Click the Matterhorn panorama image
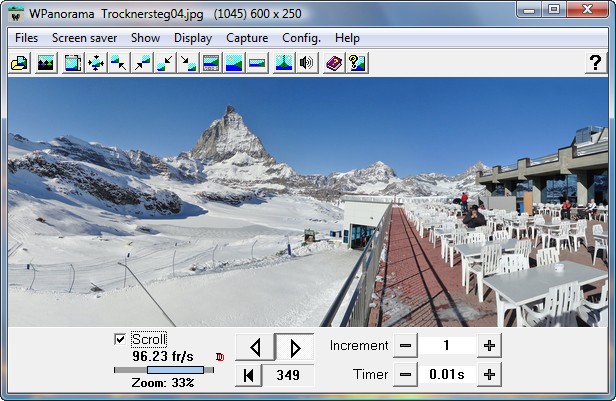The image size is (616, 401). (308, 202)
